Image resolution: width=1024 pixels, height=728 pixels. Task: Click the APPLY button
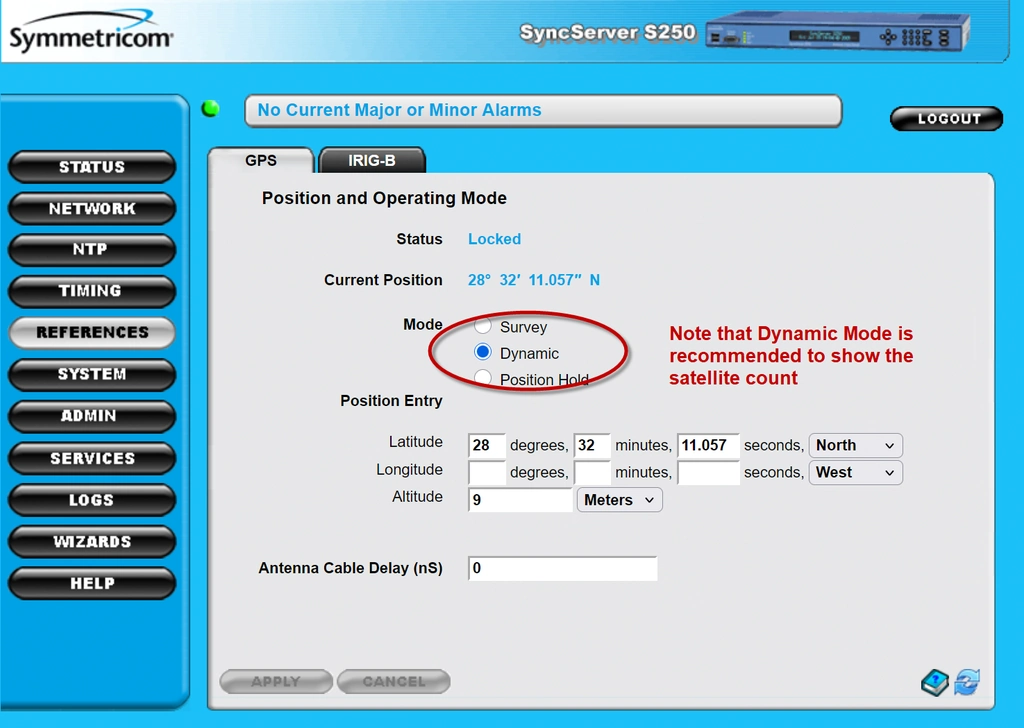pos(276,682)
